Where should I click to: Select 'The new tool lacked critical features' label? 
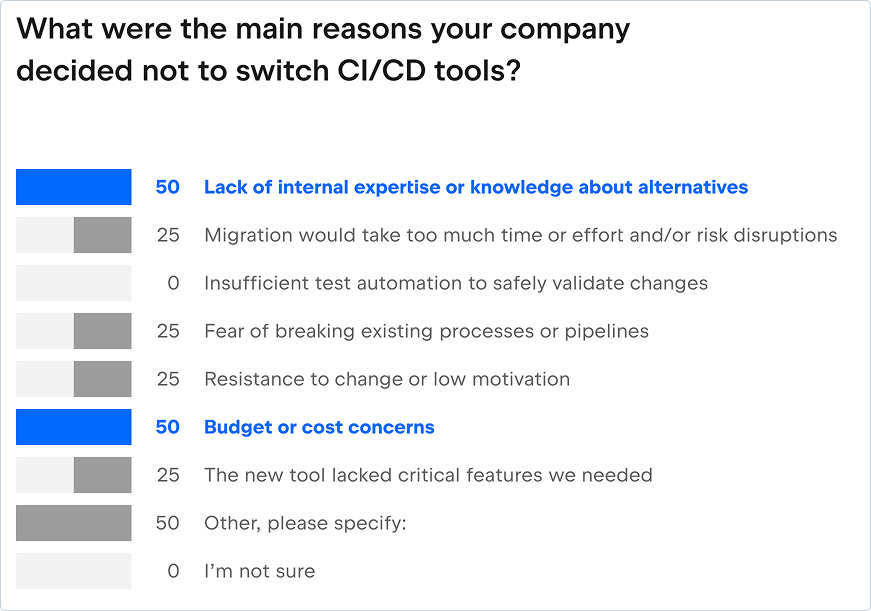pos(428,475)
